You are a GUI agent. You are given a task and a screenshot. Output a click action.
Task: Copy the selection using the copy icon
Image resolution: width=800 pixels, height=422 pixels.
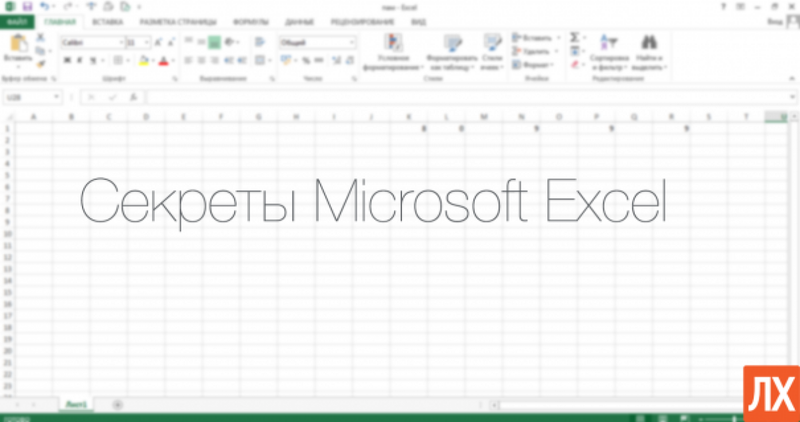40,51
